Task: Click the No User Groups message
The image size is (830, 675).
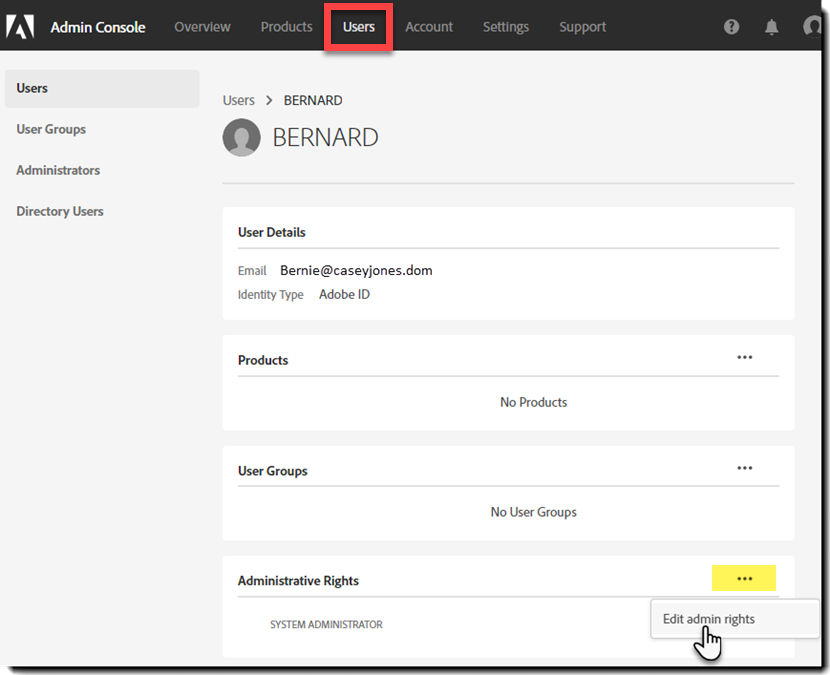Action: (x=534, y=512)
